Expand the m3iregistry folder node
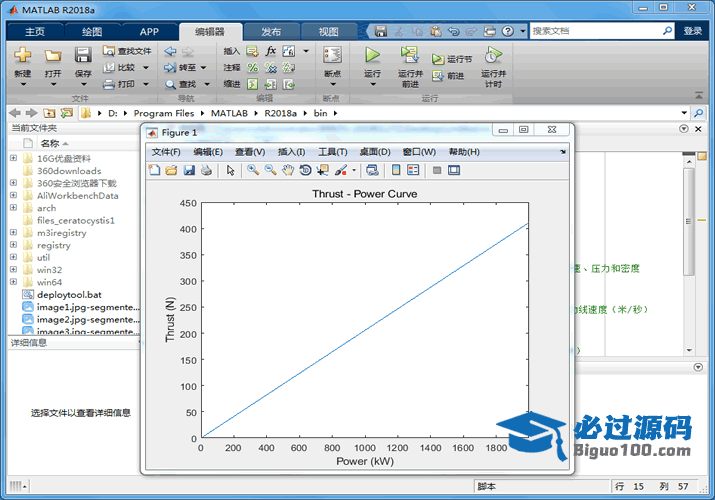The height and width of the screenshot is (500, 715). click(13, 232)
